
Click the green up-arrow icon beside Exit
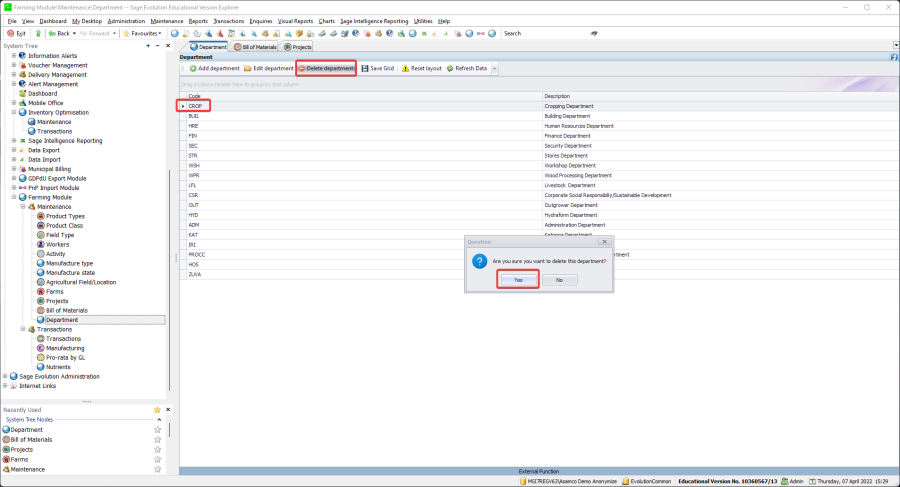(x=38, y=33)
